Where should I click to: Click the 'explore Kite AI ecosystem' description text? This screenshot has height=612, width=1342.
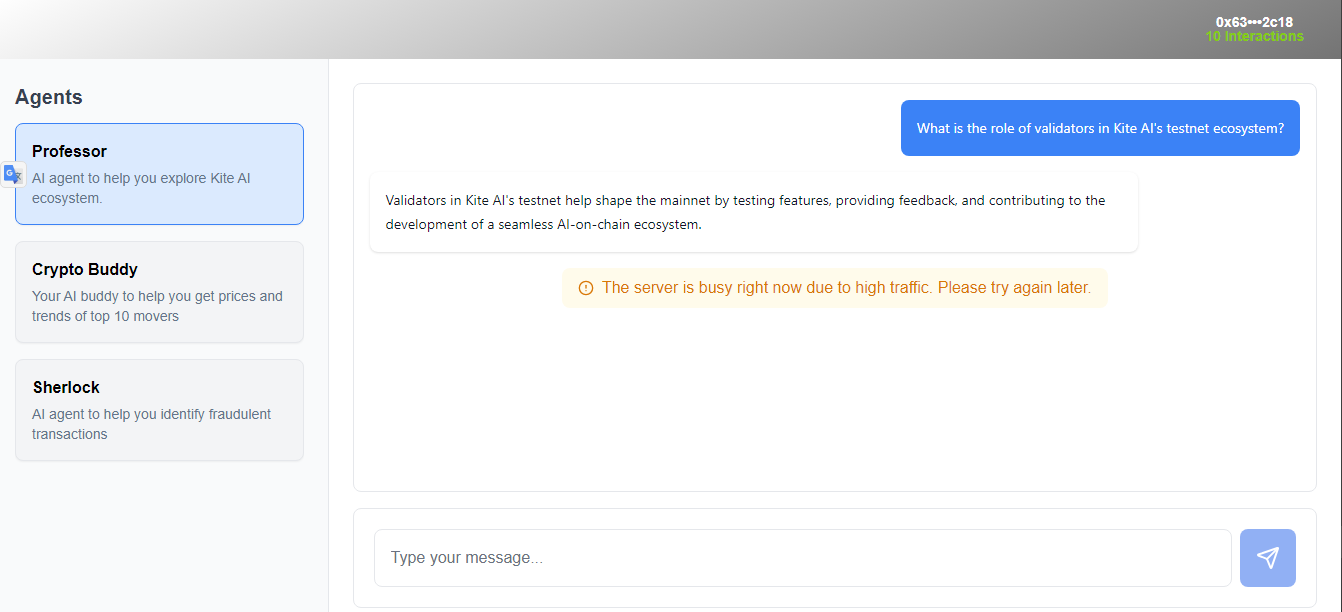coord(141,188)
